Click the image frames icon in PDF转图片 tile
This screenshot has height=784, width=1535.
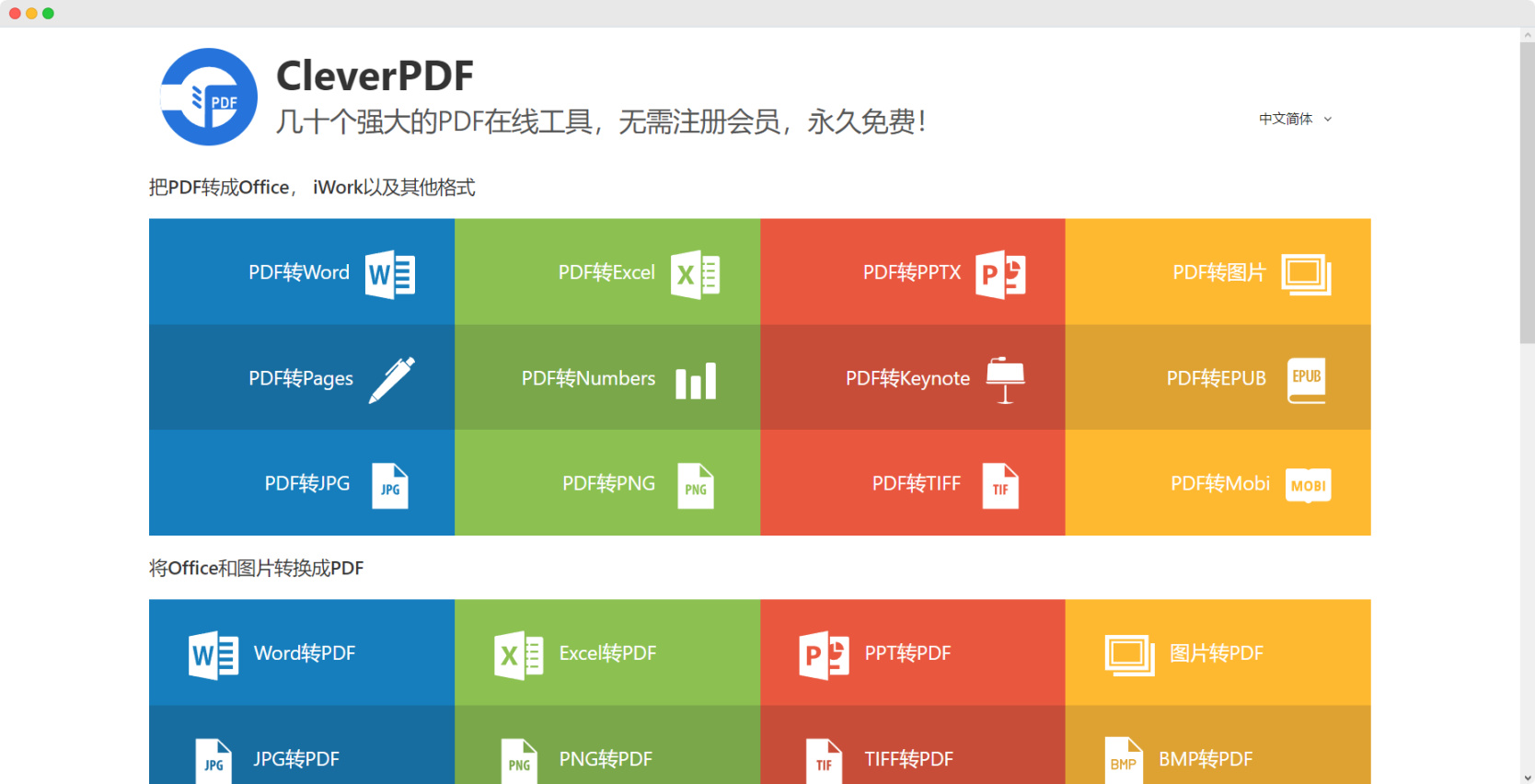(1307, 274)
